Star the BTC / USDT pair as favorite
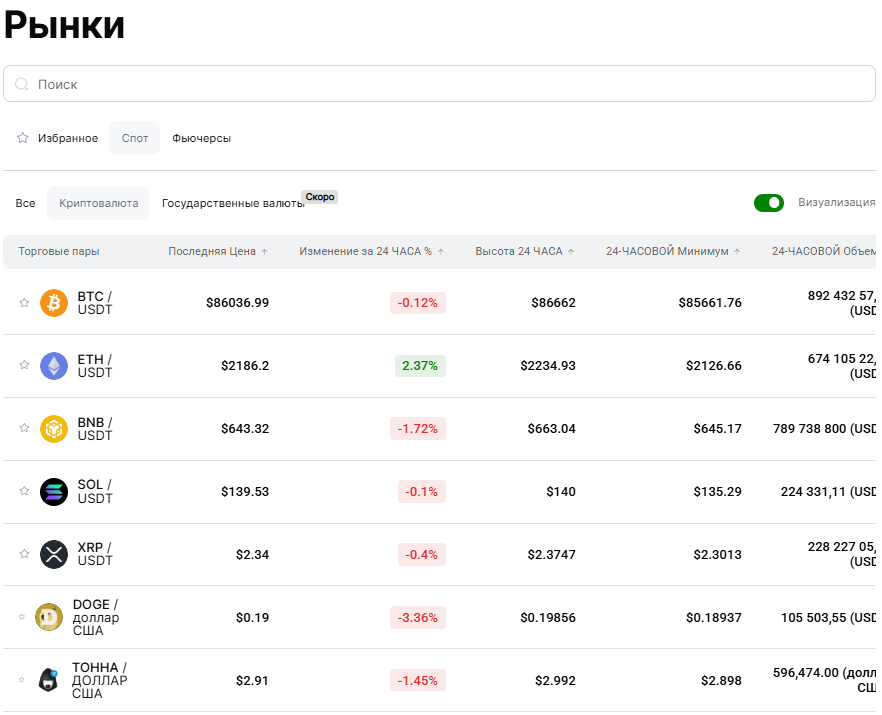Viewport: 882px width, 715px height. click(24, 303)
